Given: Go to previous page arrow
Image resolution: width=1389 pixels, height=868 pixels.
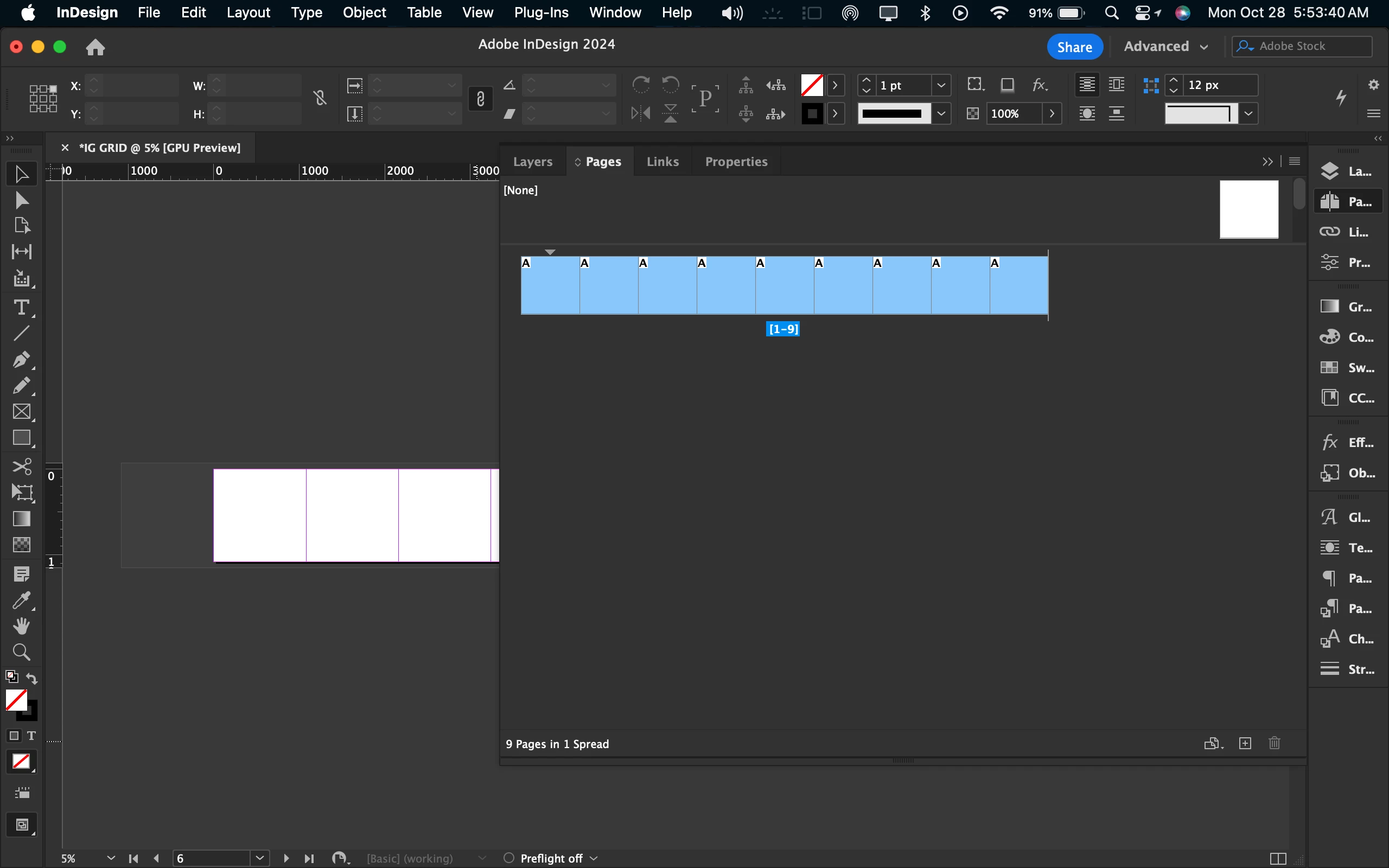Looking at the screenshot, I should [157, 858].
